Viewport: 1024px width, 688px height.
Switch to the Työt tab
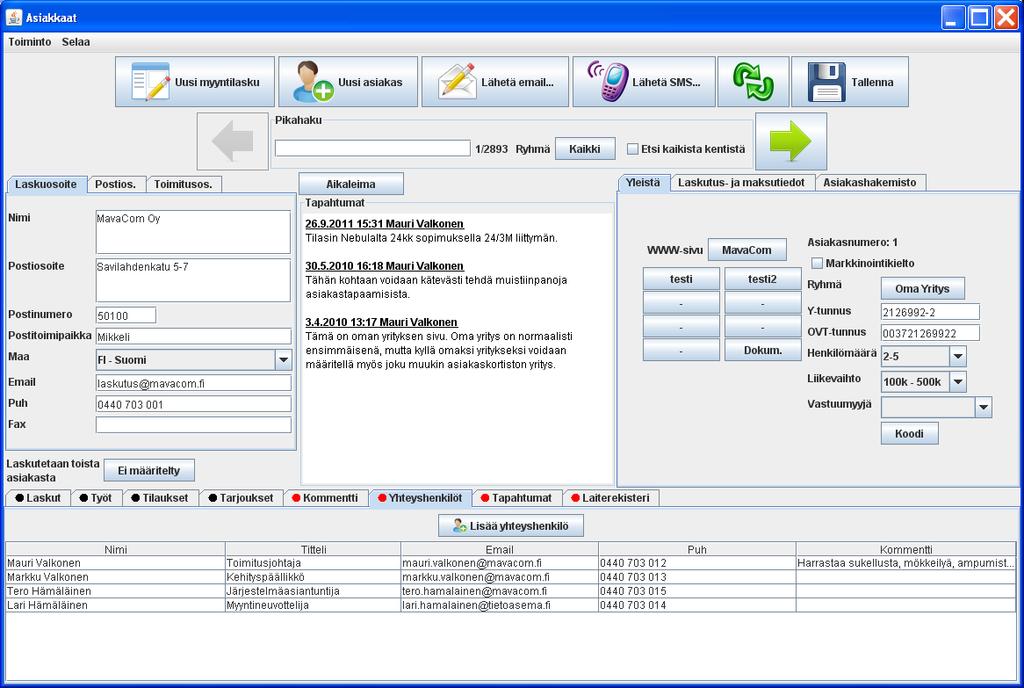(96, 498)
